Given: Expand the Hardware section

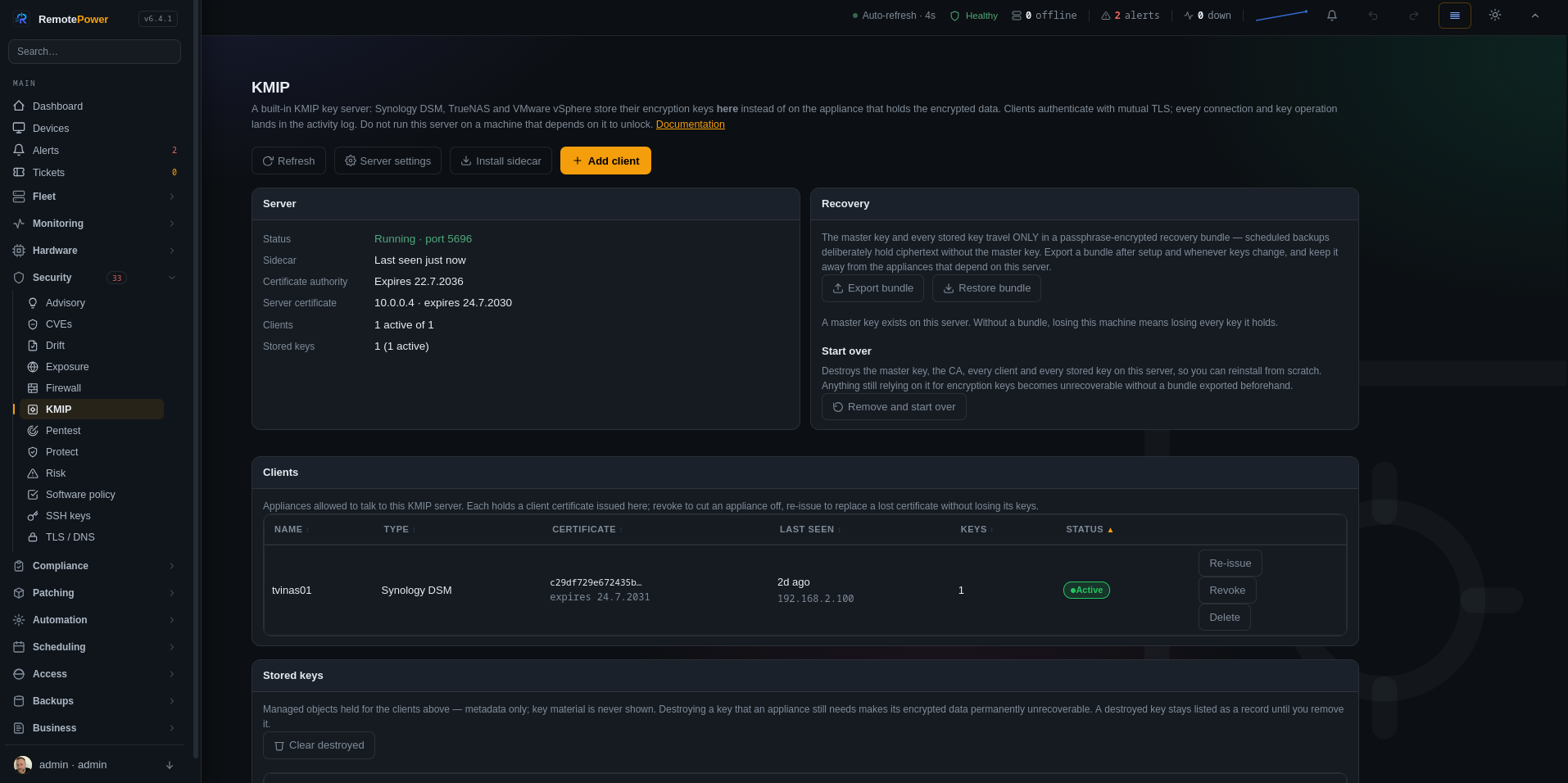Looking at the screenshot, I should [x=94, y=251].
